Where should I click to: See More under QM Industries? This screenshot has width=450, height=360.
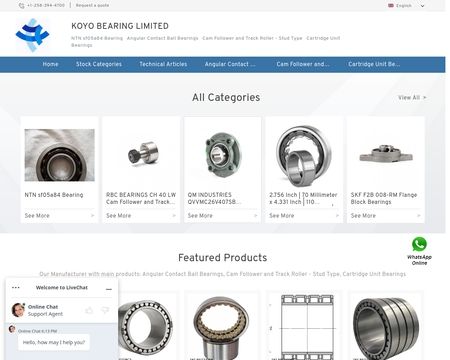[200, 216]
